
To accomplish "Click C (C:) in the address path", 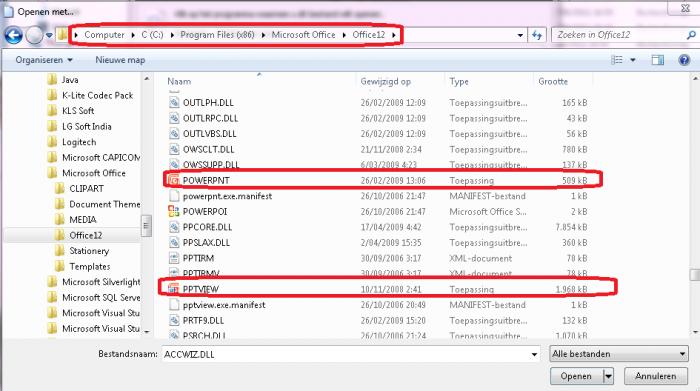I will point(152,35).
